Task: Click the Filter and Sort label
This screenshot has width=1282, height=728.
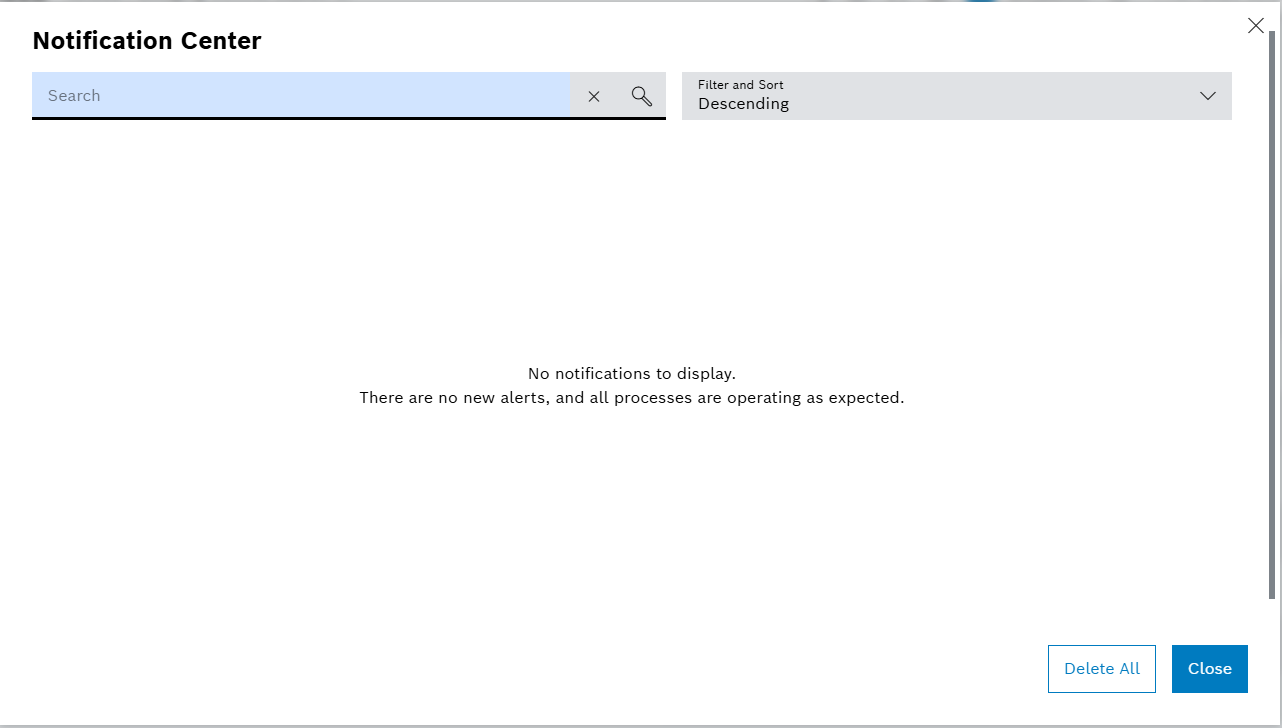Action: [x=740, y=85]
